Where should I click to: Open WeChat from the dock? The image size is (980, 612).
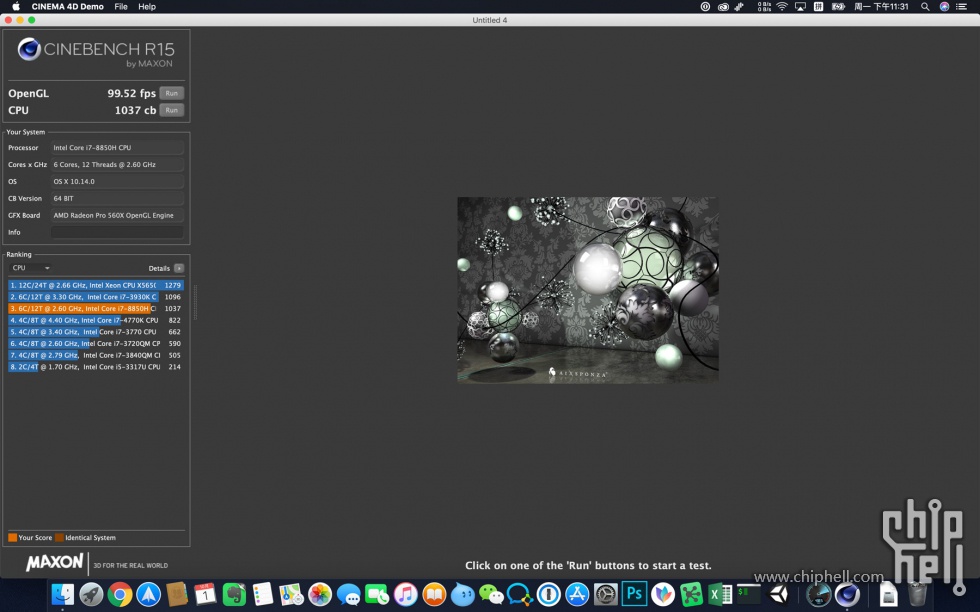tap(491, 594)
